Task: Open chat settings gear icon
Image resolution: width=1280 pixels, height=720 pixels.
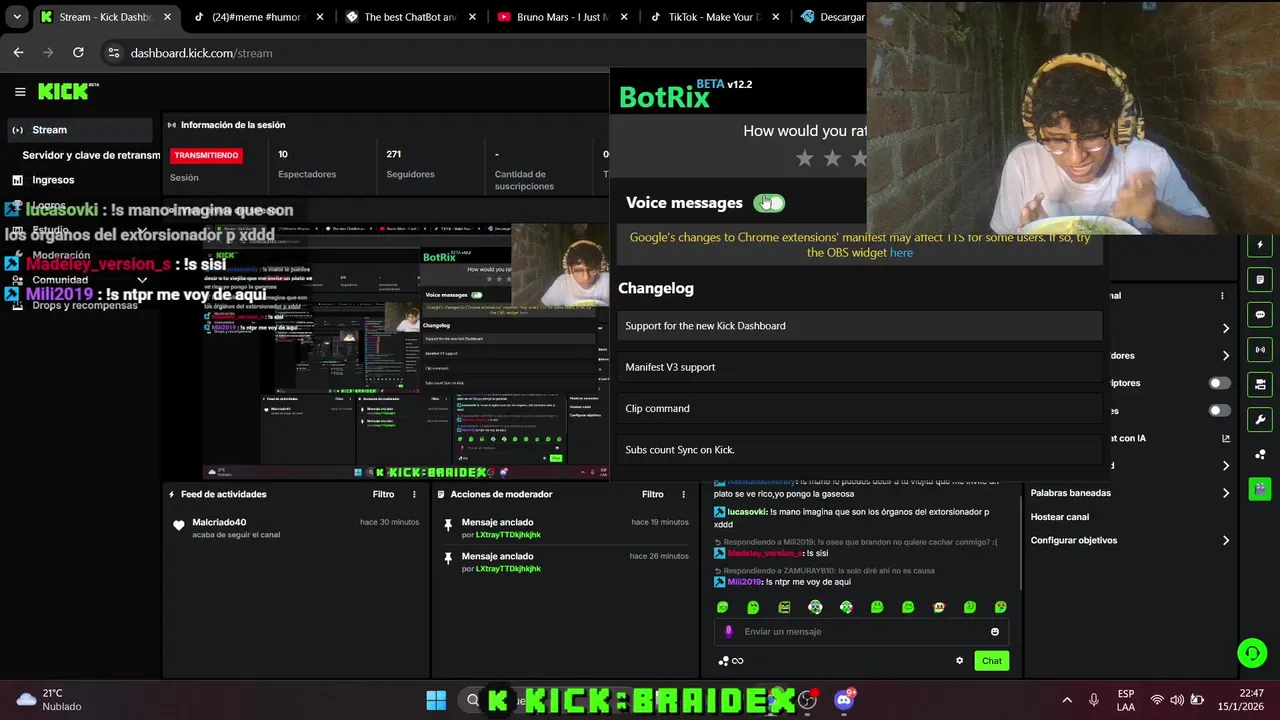Action: coord(959,661)
